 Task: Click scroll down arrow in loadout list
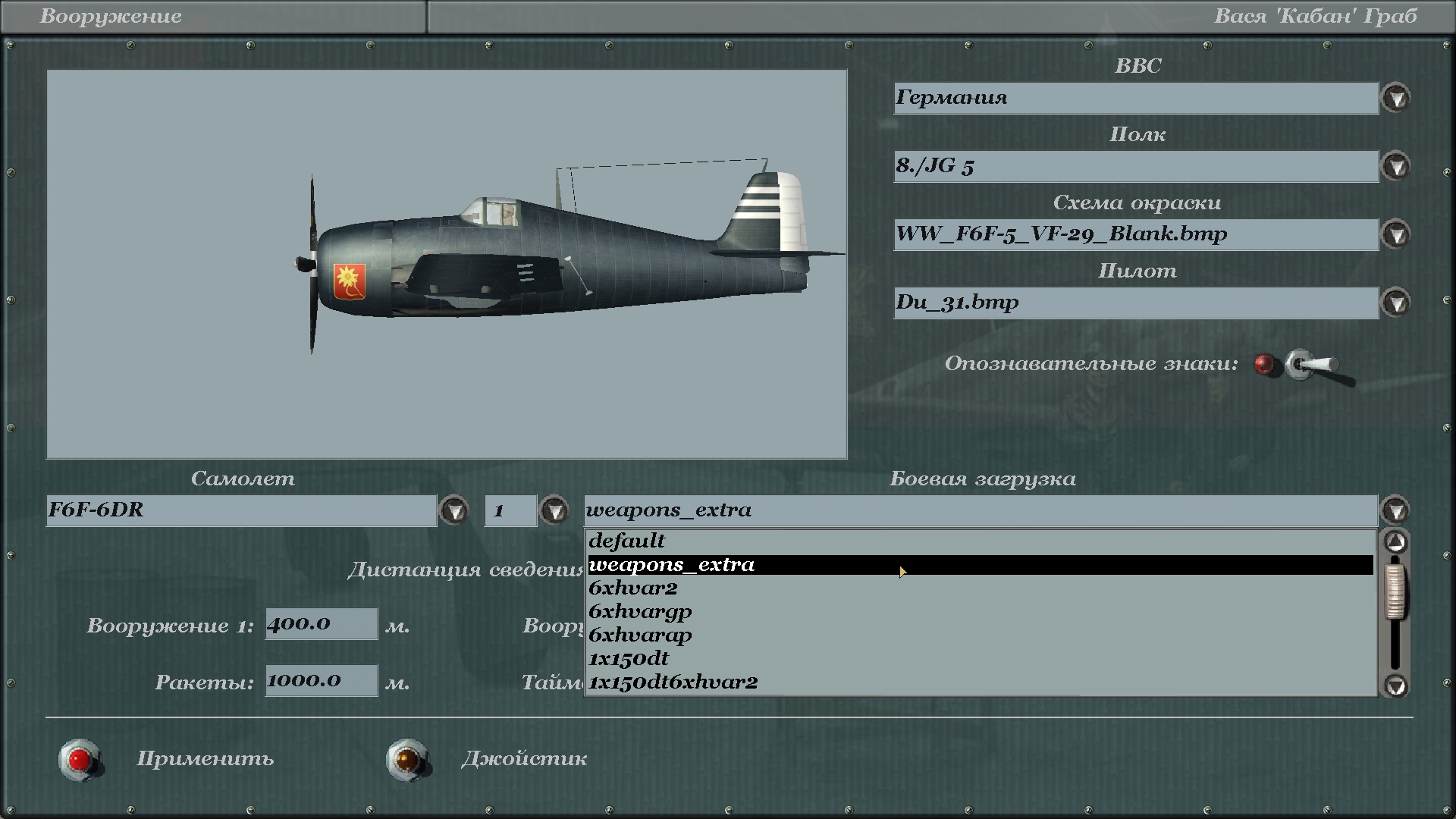pyautogui.click(x=1395, y=686)
